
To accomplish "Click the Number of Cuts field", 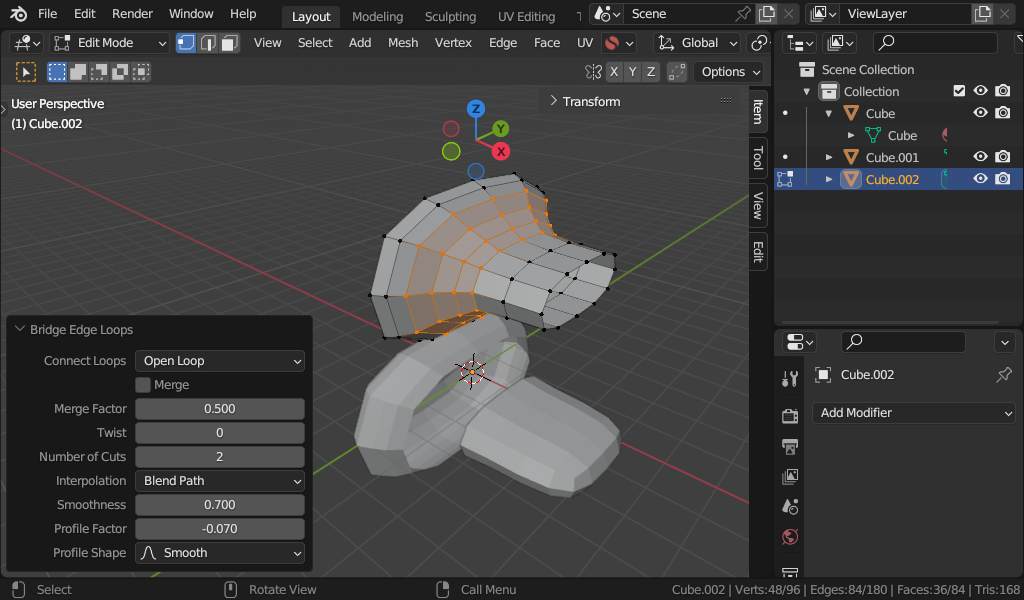I will tap(219, 457).
